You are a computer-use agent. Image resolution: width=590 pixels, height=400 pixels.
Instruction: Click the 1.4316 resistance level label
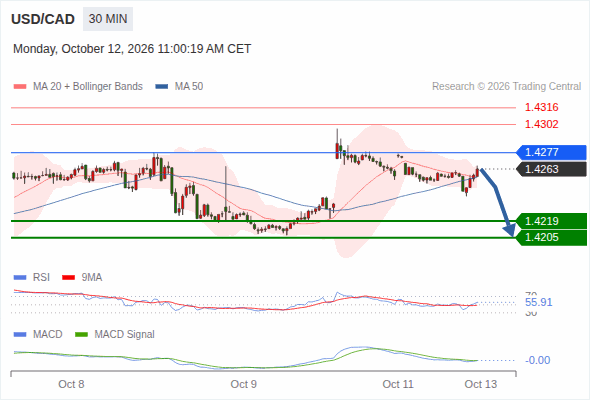(x=541, y=107)
